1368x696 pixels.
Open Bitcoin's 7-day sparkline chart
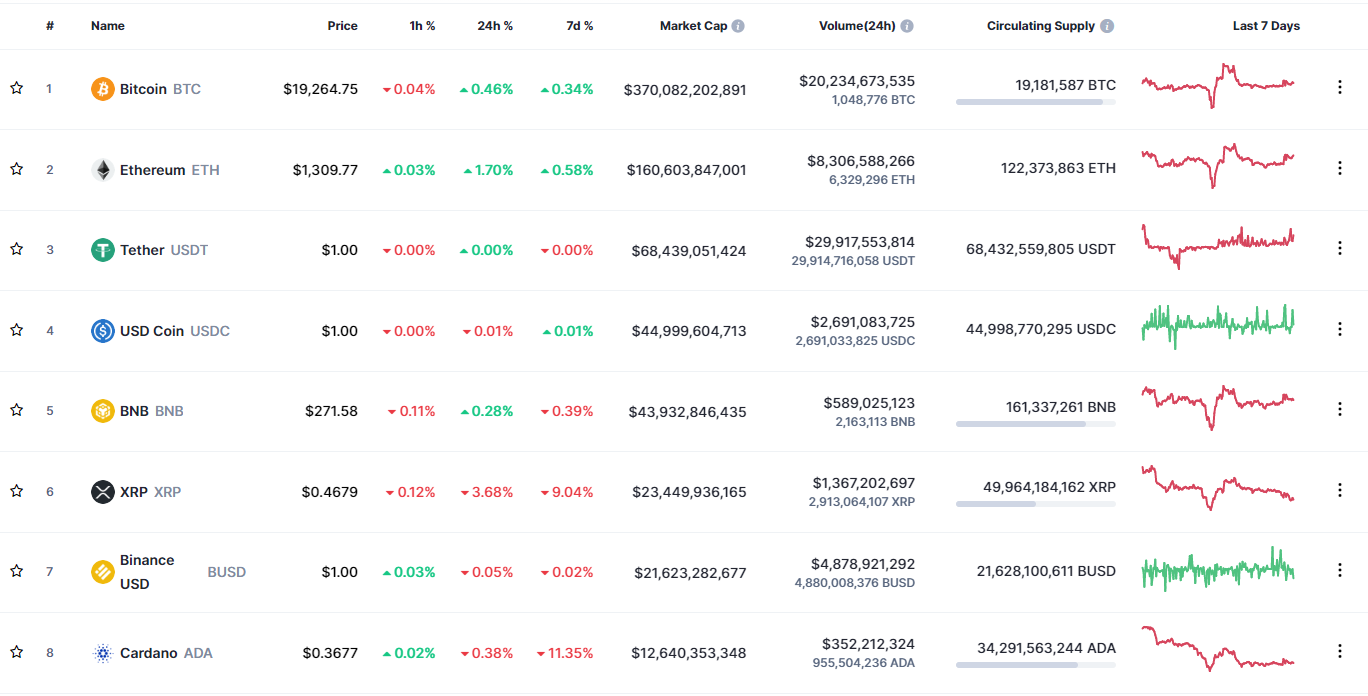pyautogui.click(x=1218, y=86)
